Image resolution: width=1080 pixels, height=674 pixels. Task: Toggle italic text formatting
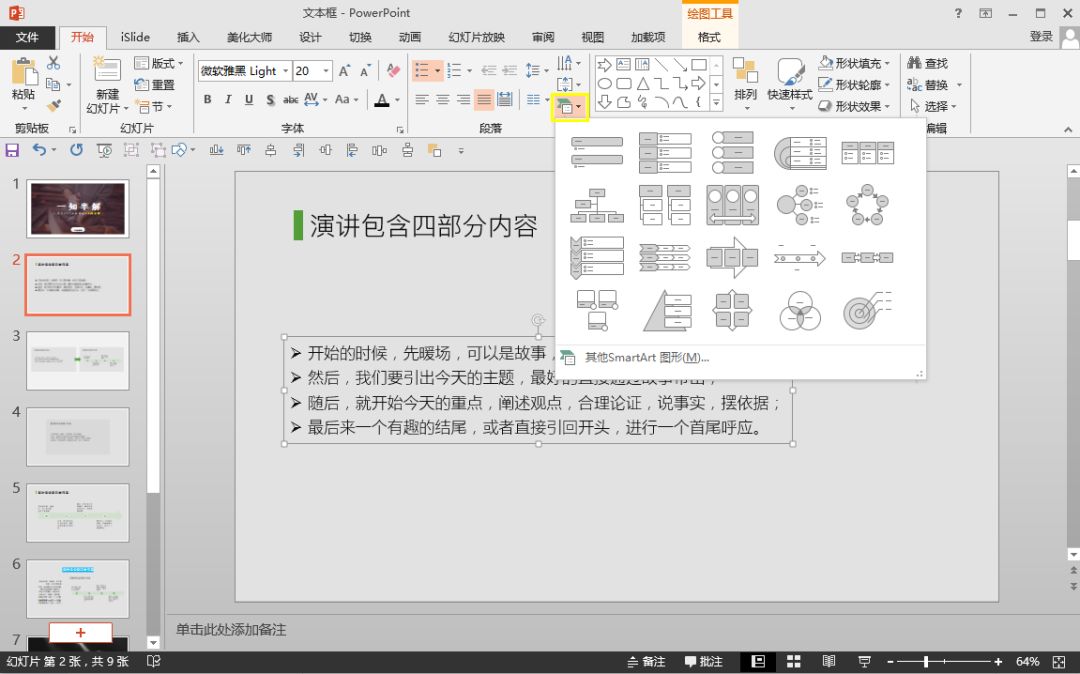tap(228, 100)
